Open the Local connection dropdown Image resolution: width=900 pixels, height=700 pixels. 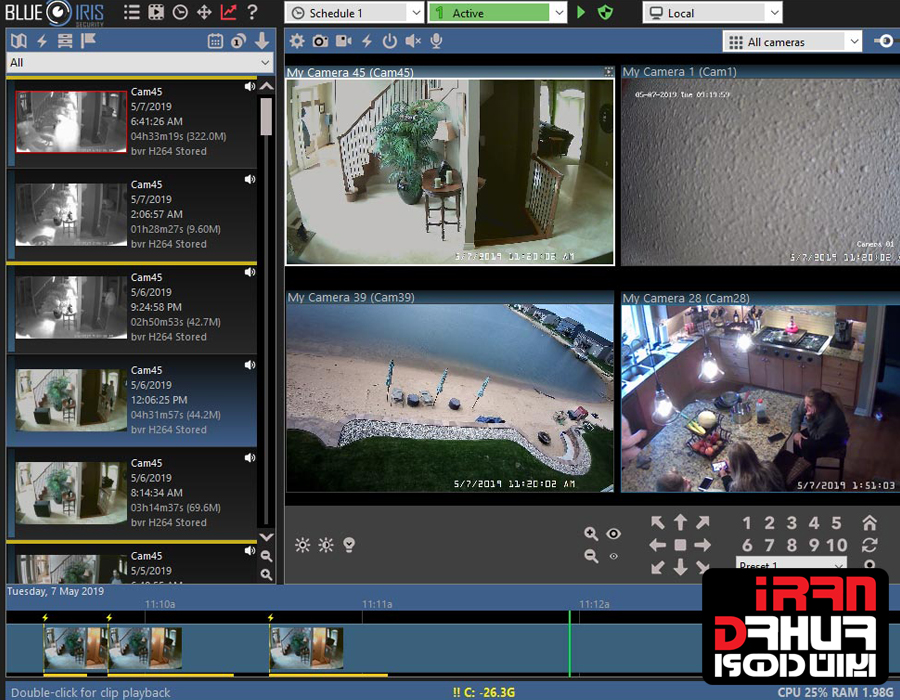[x=712, y=13]
